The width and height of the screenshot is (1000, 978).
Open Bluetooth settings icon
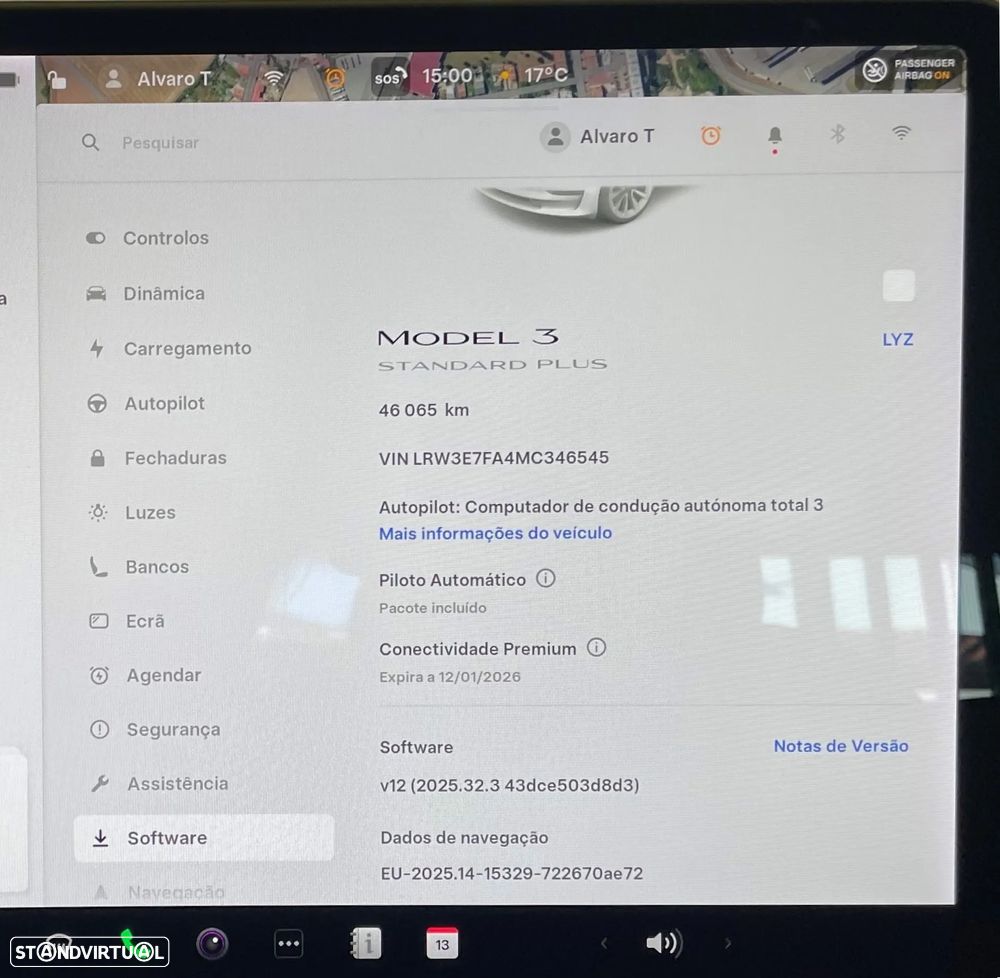837,134
